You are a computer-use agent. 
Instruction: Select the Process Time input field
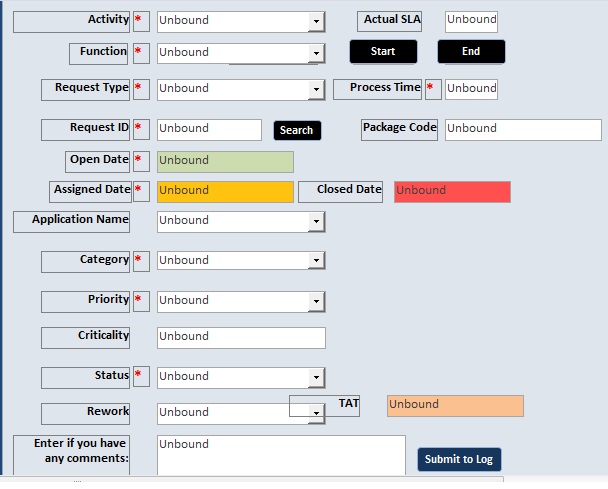tap(471, 90)
